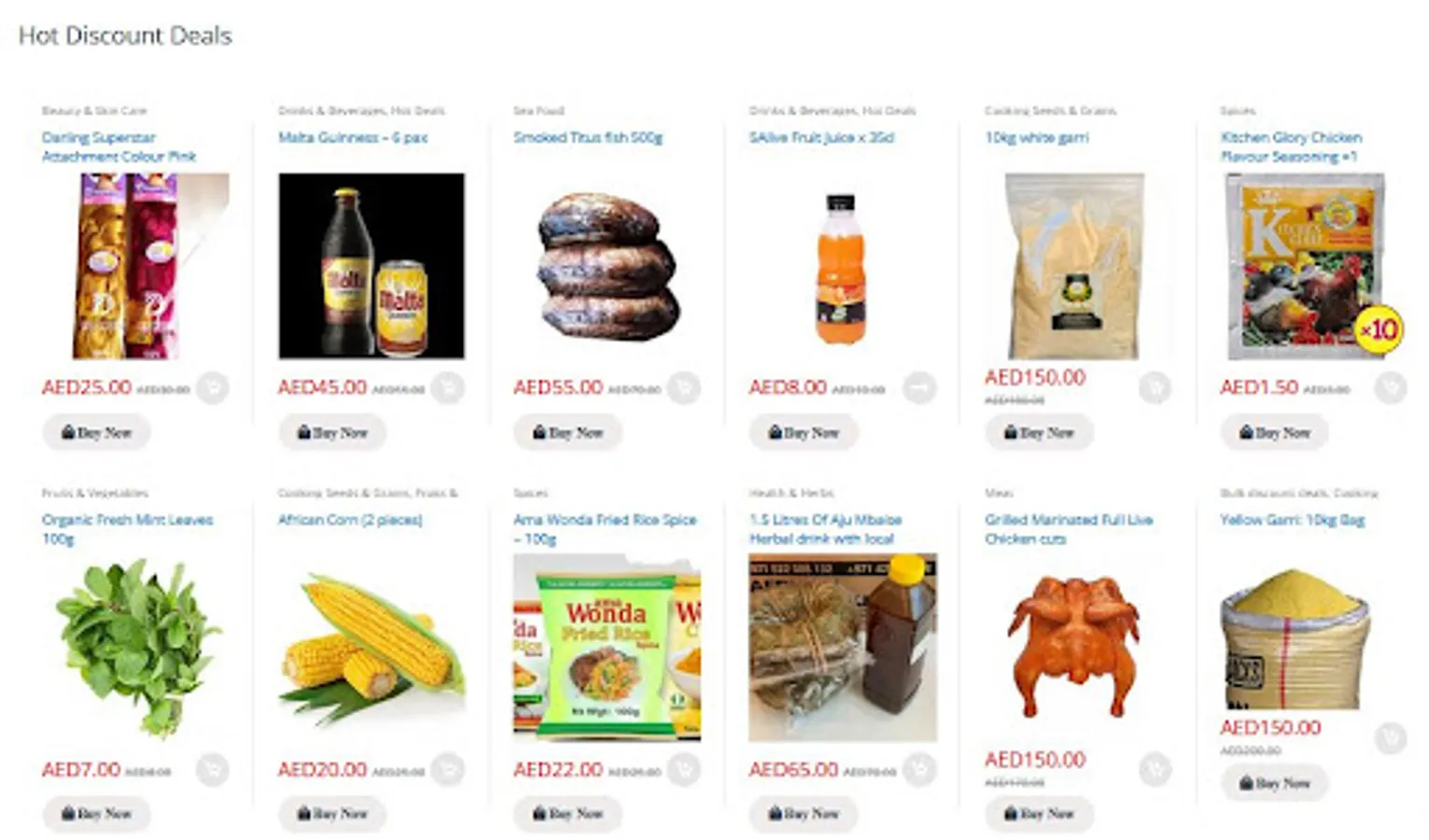Open Kitchen Glory Chicken Flavour Seasoning link
The height and width of the screenshot is (840, 1429).
point(1291,147)
